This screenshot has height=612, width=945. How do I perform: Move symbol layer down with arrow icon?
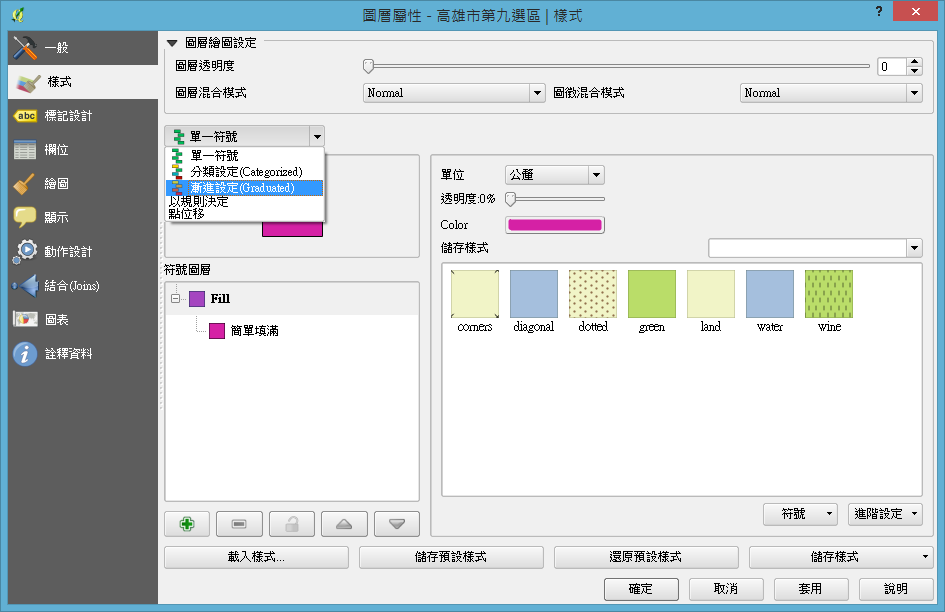[x=397, y=524]
